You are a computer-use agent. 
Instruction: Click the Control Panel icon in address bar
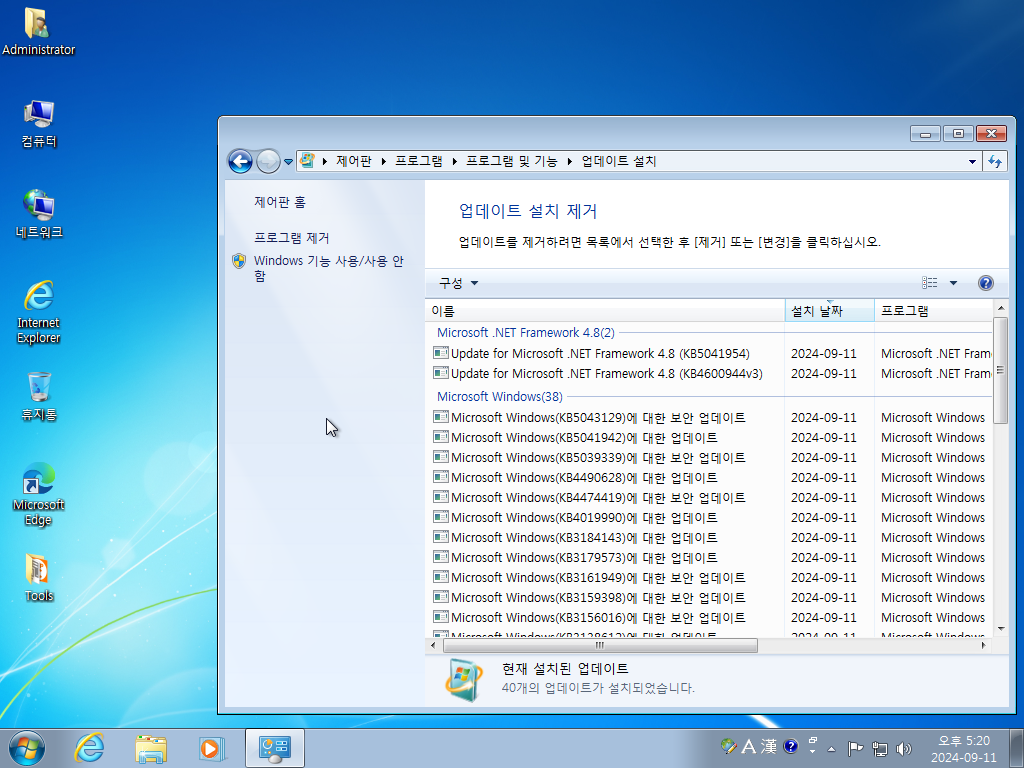click(308, 161)
